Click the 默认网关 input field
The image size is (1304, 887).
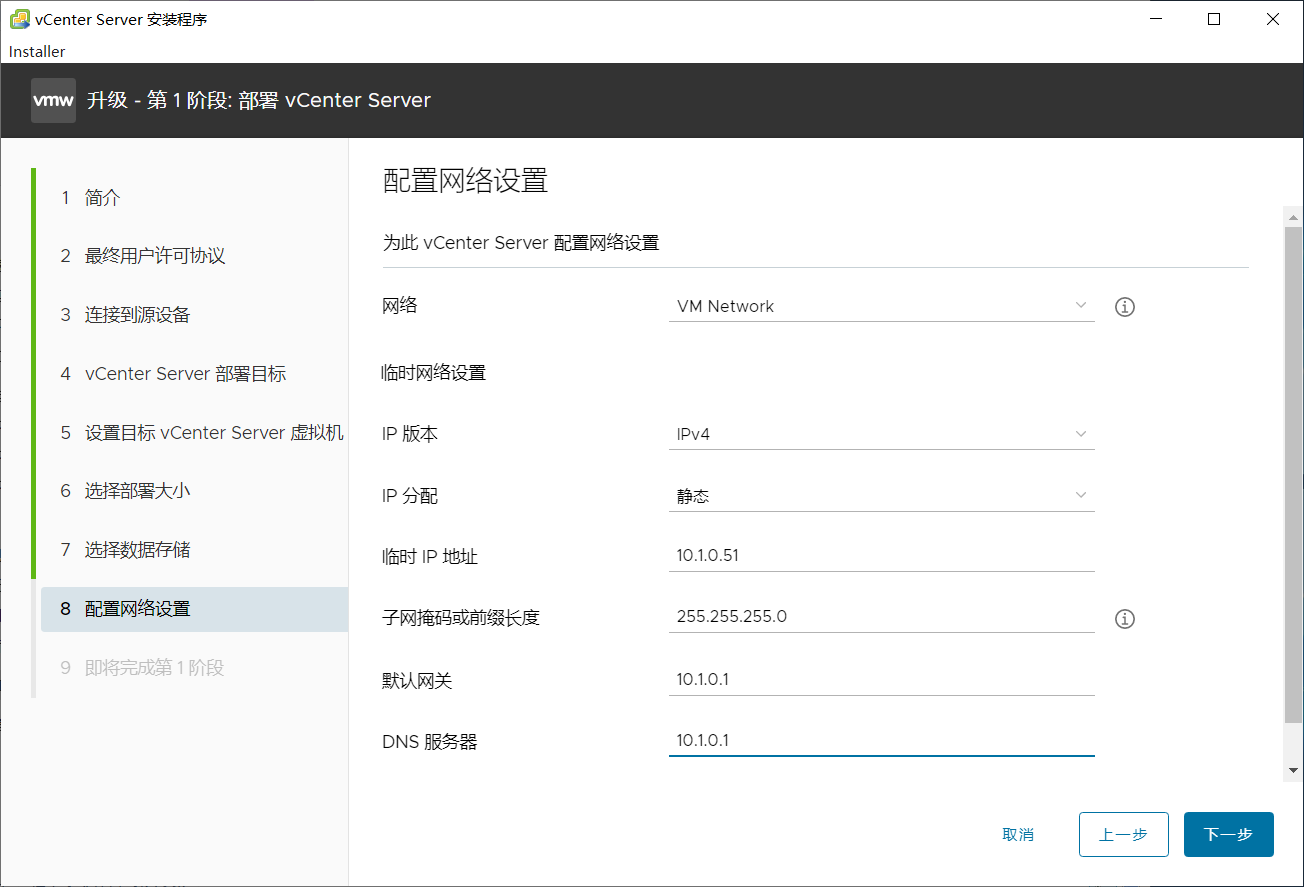point(880,680)
